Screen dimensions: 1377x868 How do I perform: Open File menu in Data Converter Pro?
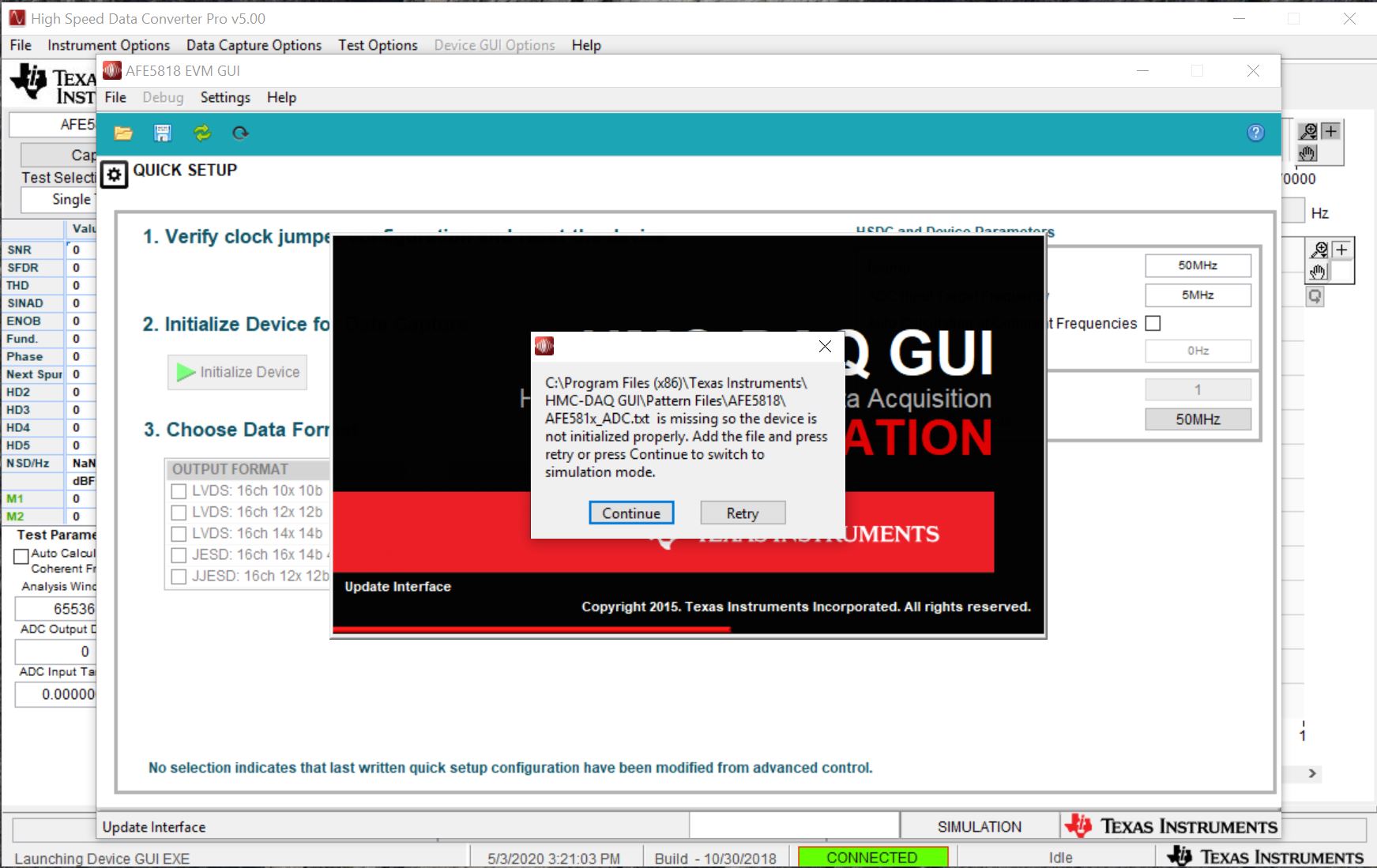click(x=21, y=45)
